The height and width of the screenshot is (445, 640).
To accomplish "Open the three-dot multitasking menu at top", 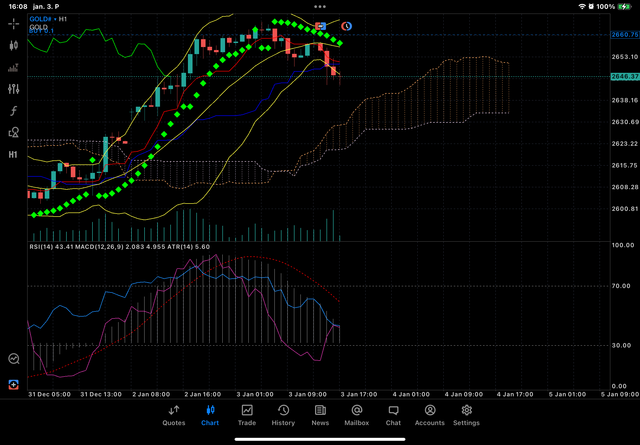I will [x=320, y=7].
